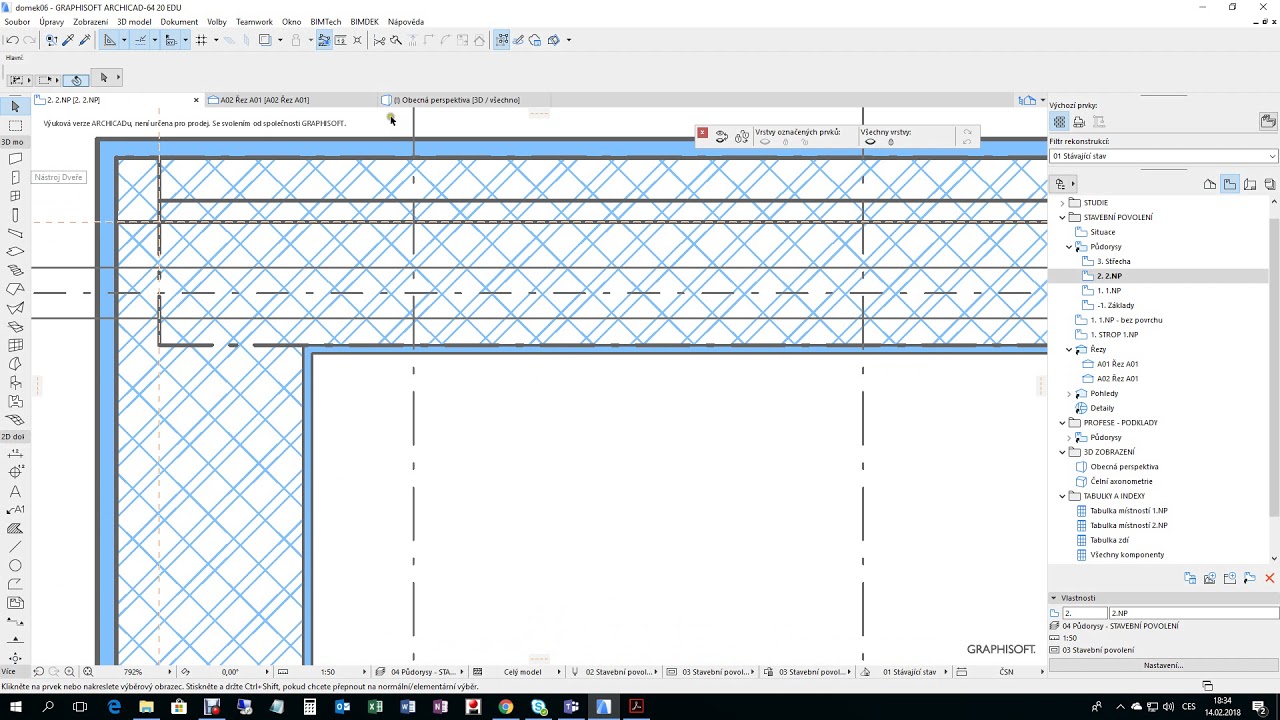Select the Circle tool in the toolbox
1280x720 pixels.
point(15,566)
